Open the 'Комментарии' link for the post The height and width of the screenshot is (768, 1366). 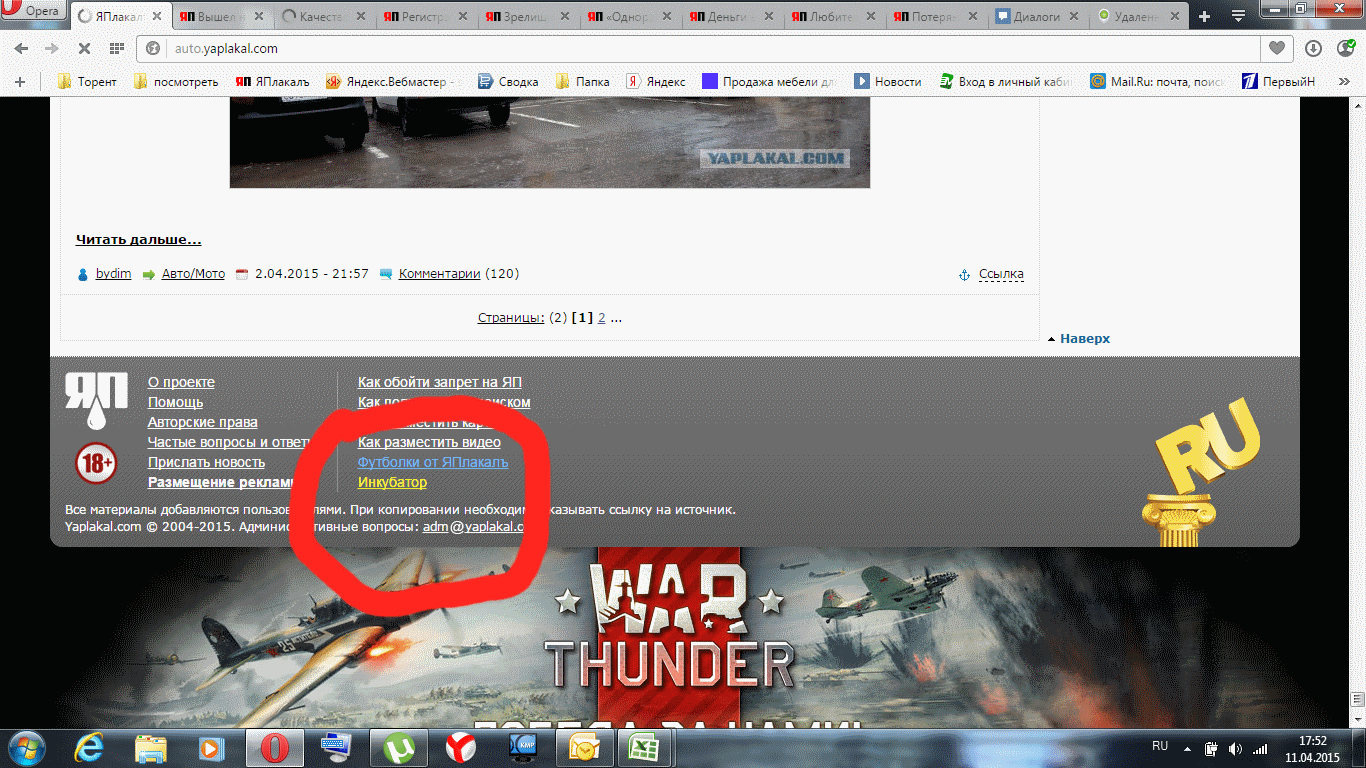pos(439,274)
